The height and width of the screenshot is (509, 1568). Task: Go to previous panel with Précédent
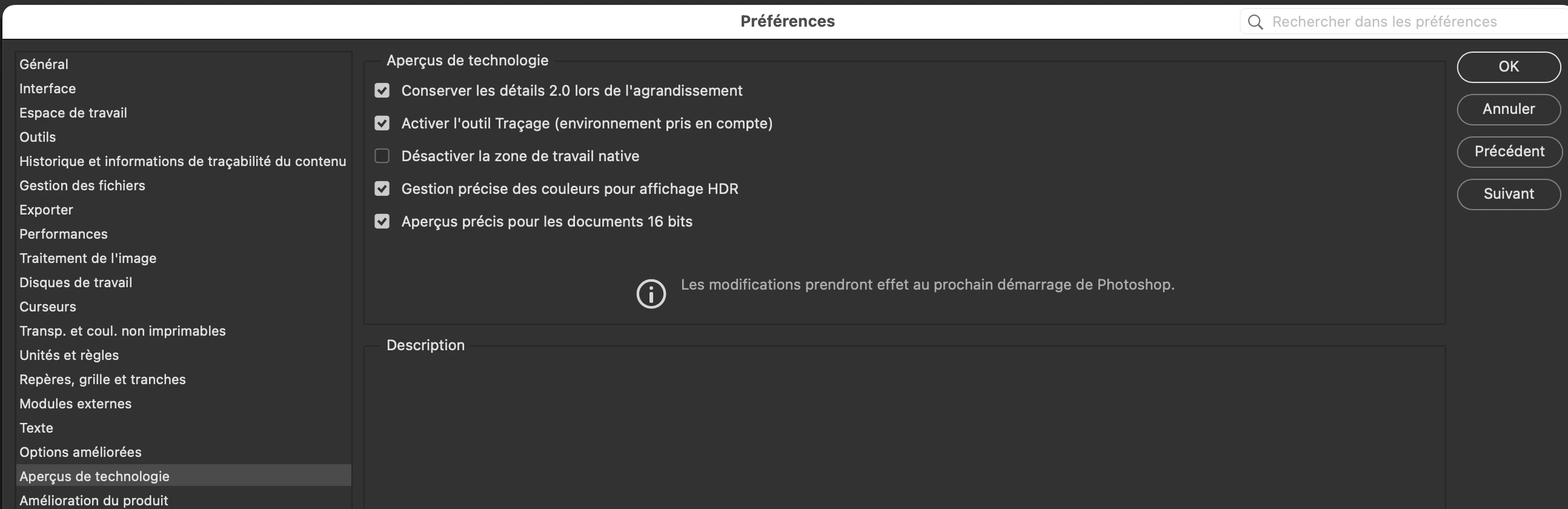1509,151
